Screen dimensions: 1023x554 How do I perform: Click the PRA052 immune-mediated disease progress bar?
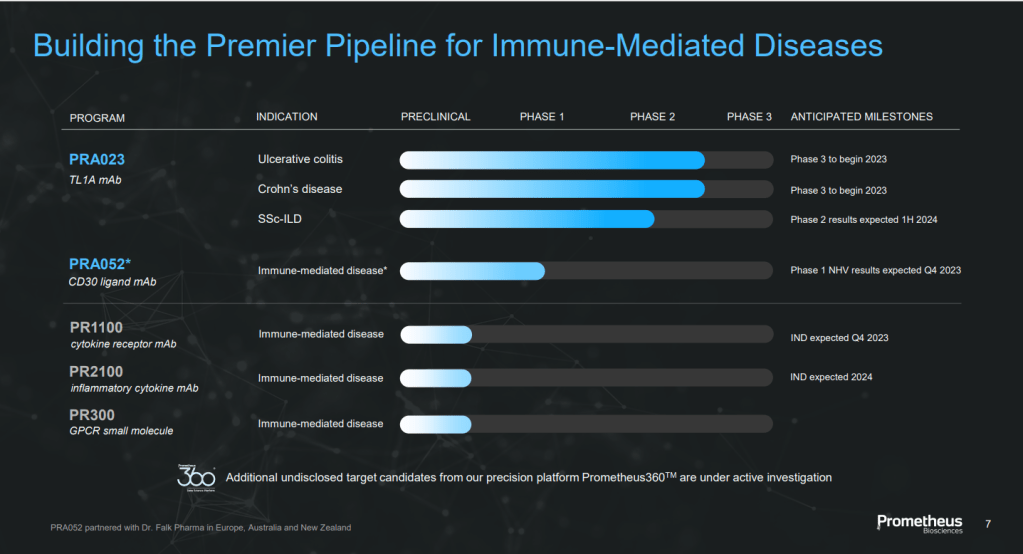coord(472,270)
